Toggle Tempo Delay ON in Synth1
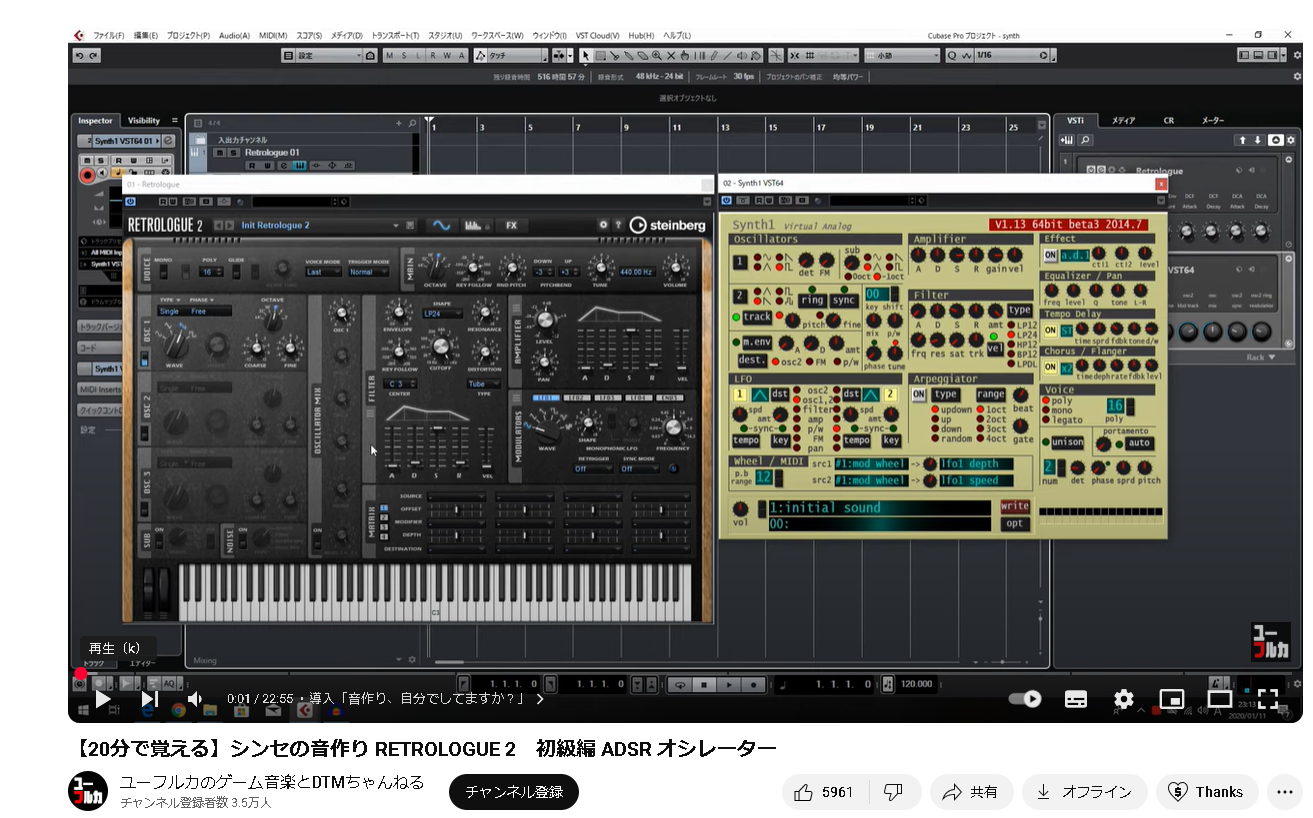Viewport: 1313px width, 818px height. click(1050, 330)
